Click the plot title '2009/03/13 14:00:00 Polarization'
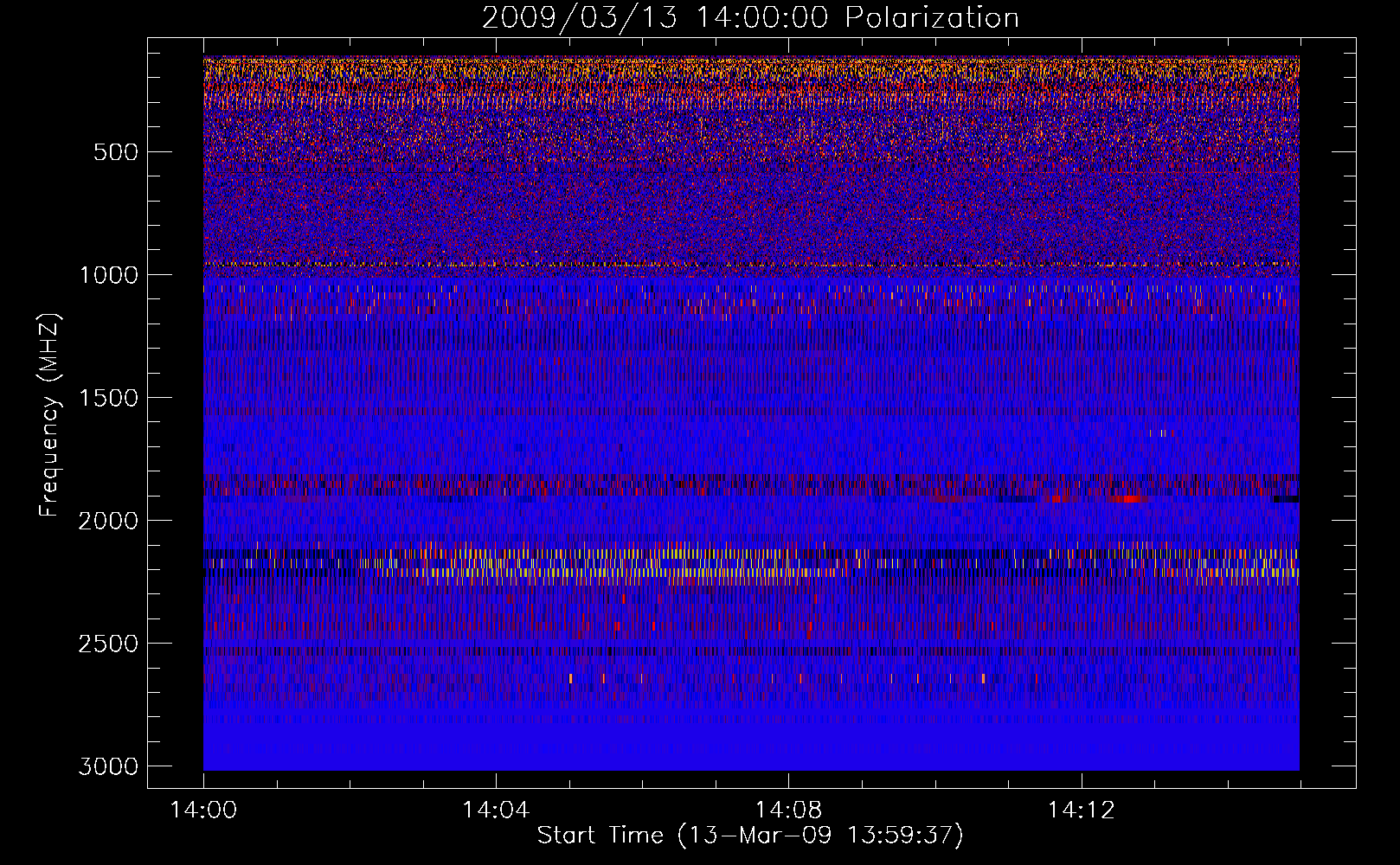The height and width of the screenshot is (865, 1400). (750, 18)
